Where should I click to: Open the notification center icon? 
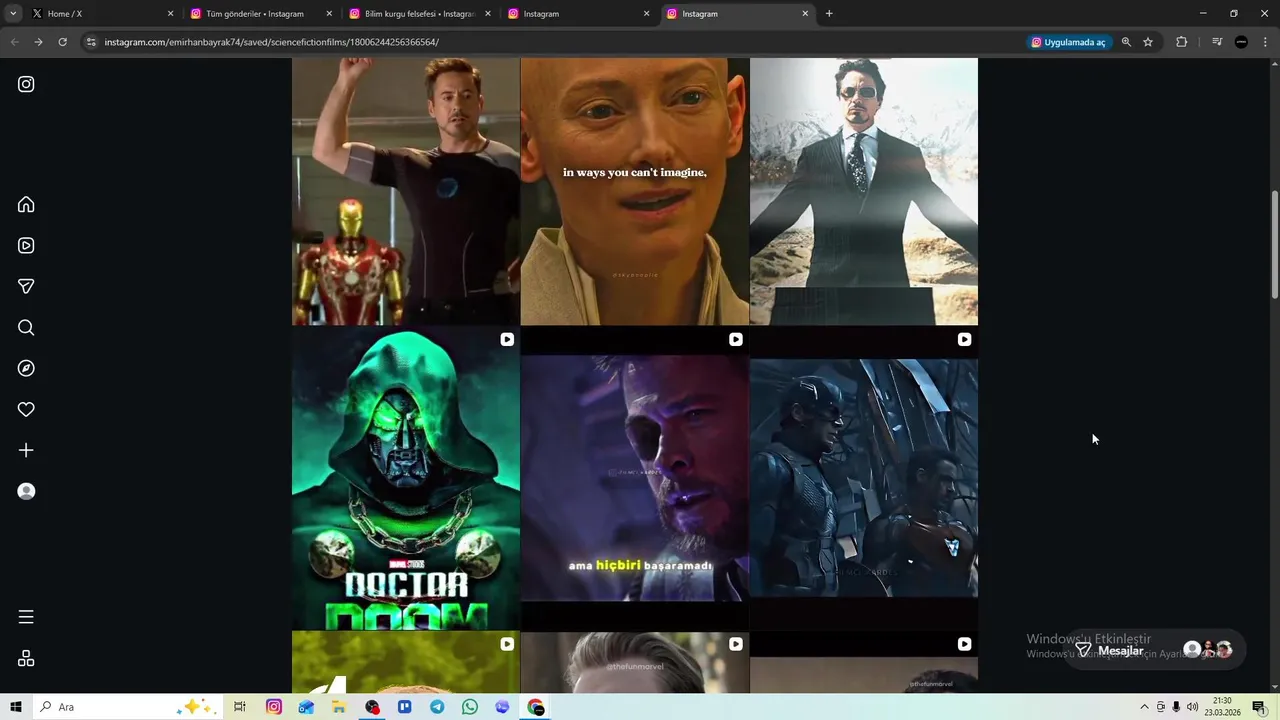coord(1259,707)
